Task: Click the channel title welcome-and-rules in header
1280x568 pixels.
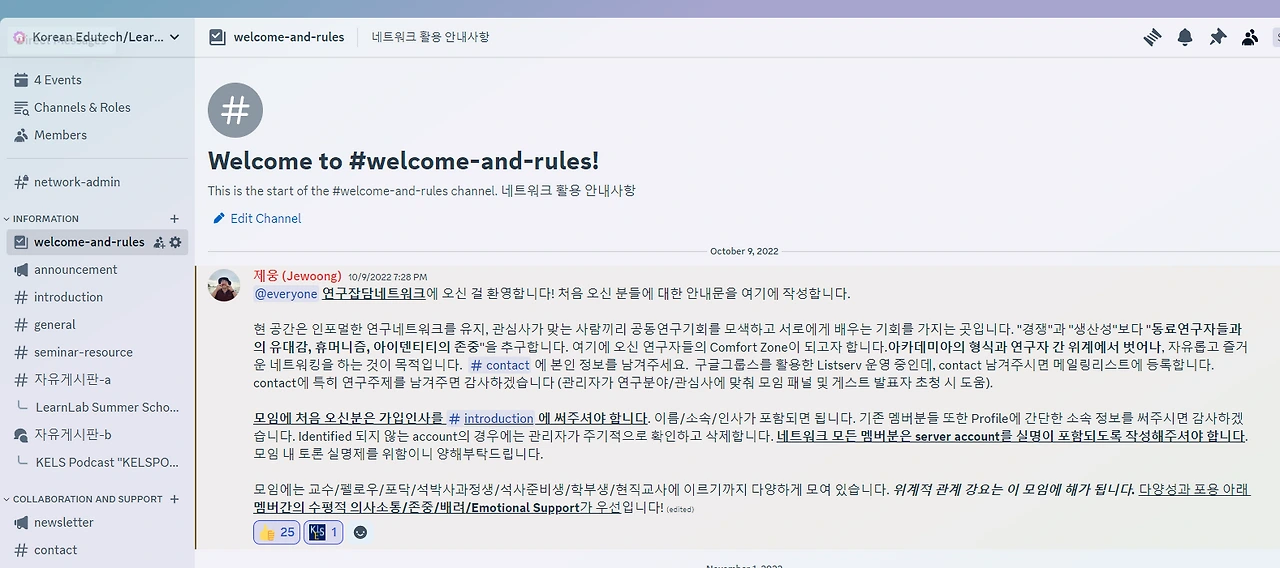Action: [288, 37]
